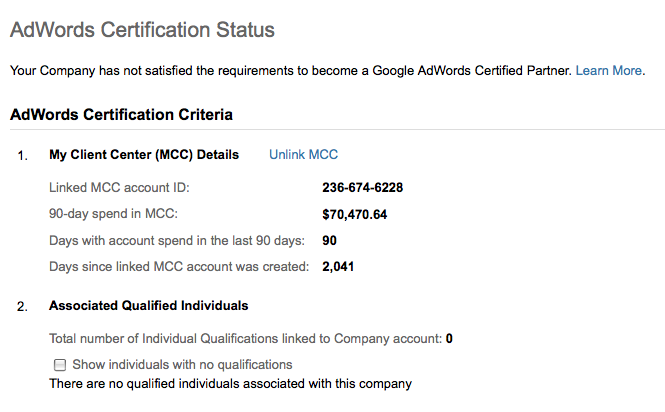Click the 2,041 days since creation value

click(x=338, y=267)
